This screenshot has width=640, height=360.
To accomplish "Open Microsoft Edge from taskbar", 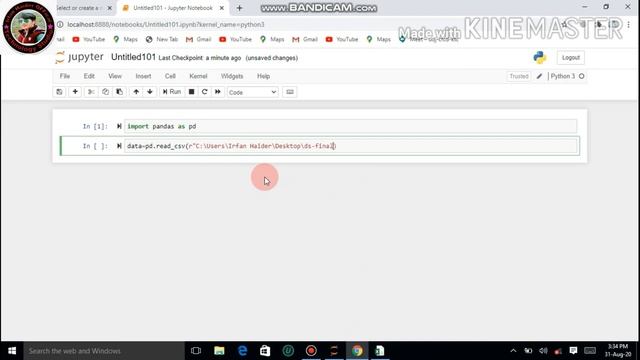I will (242, 351).
